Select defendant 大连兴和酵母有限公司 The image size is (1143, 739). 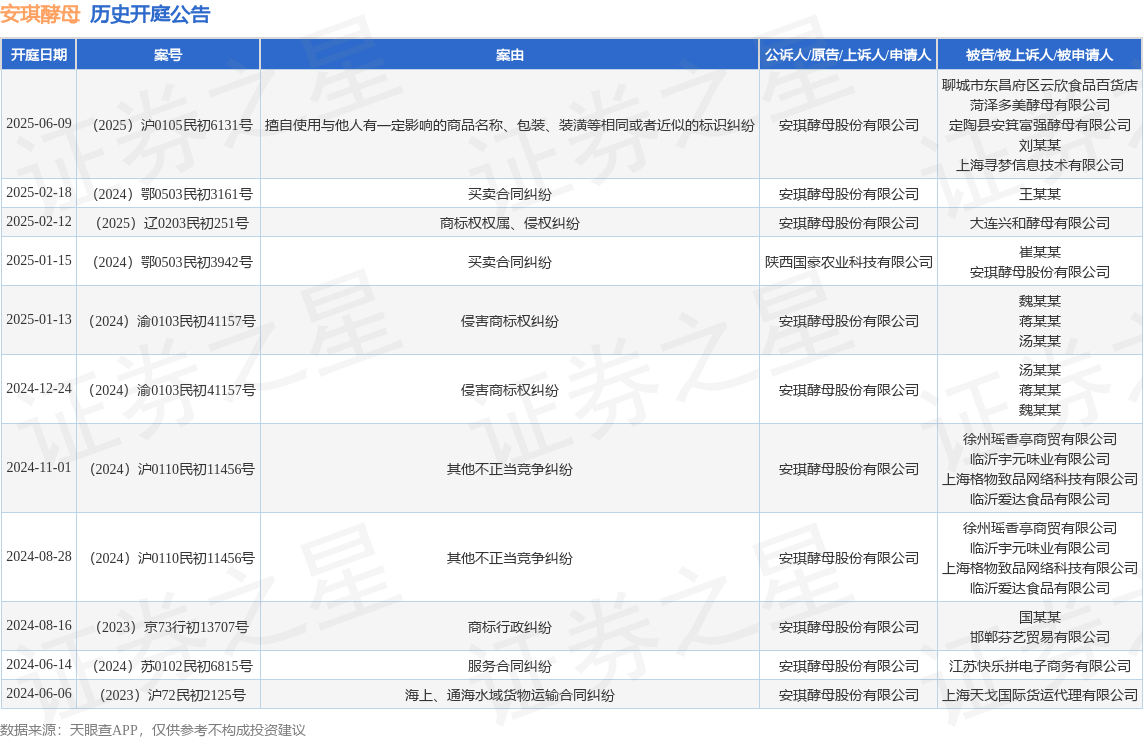(x=1039, y=224)
